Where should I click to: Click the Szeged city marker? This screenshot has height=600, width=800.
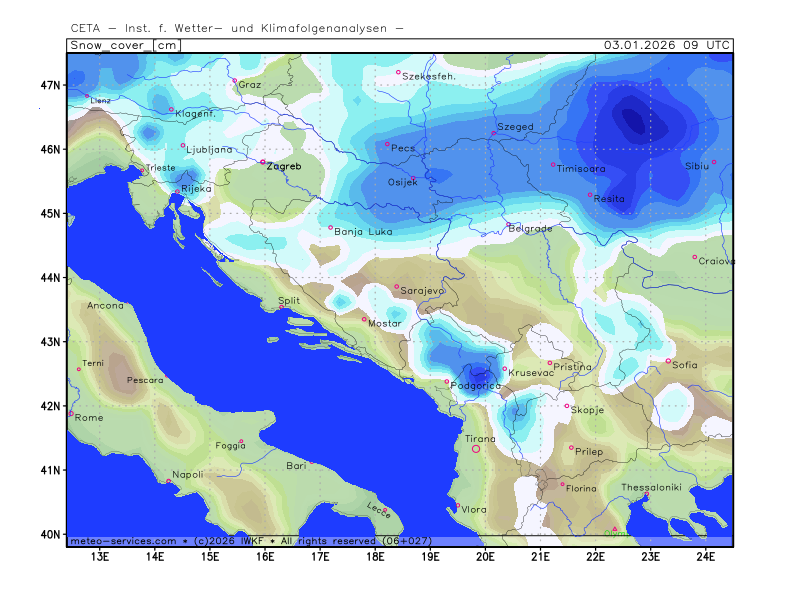493,133
